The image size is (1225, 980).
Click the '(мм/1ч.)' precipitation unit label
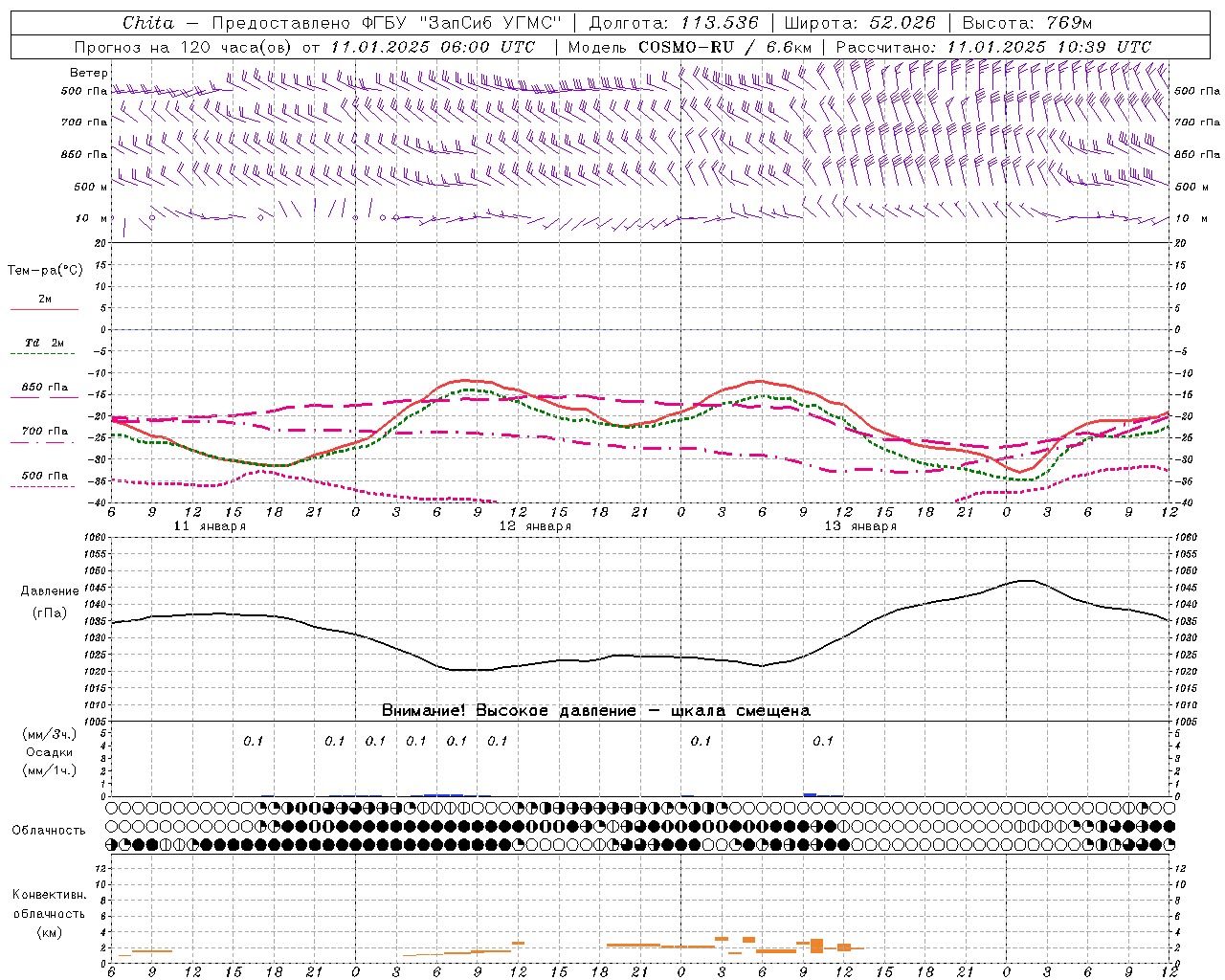pyautogui.click(x=50, y=770)
